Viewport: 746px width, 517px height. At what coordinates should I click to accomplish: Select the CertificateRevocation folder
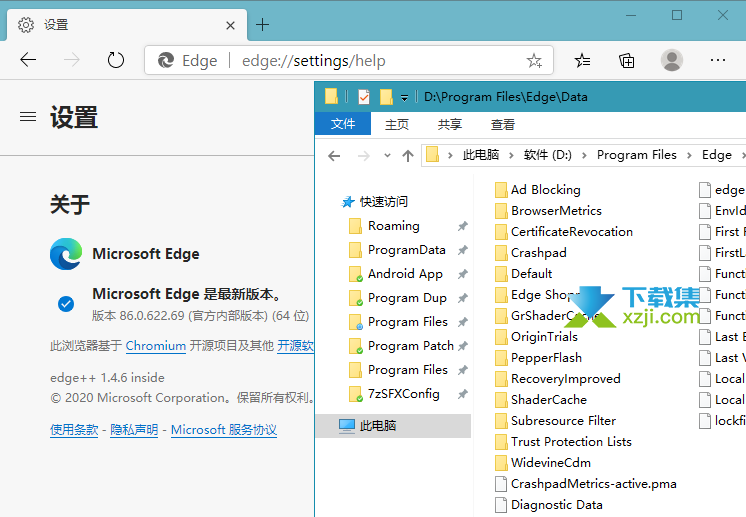564,232
